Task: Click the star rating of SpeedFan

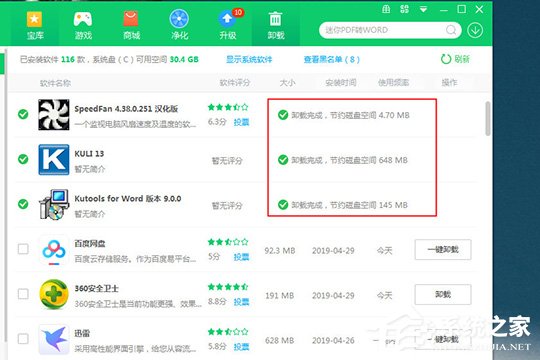Action: (x=228, y=107)
